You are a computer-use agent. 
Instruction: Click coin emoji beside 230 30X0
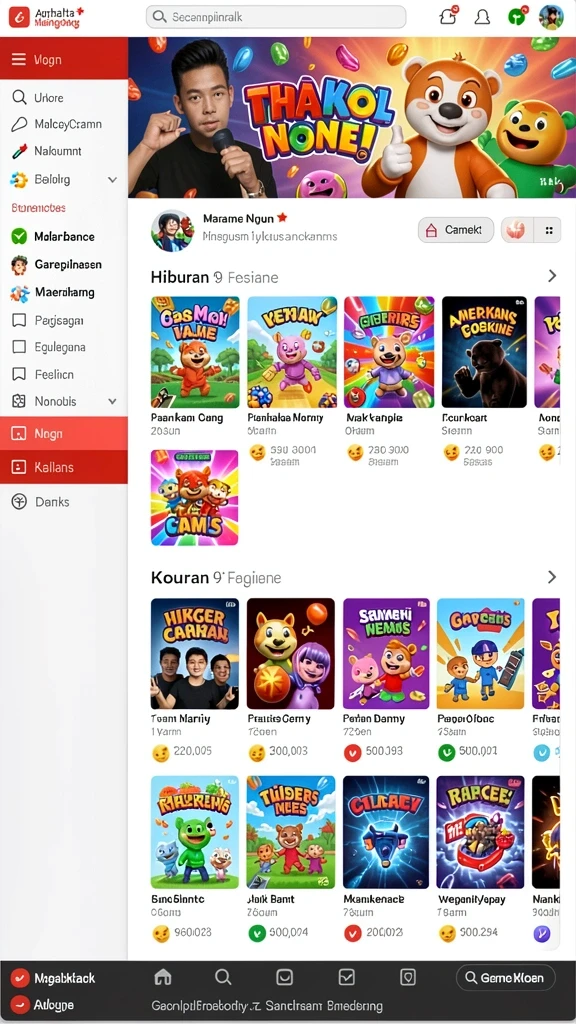(355, 453)
